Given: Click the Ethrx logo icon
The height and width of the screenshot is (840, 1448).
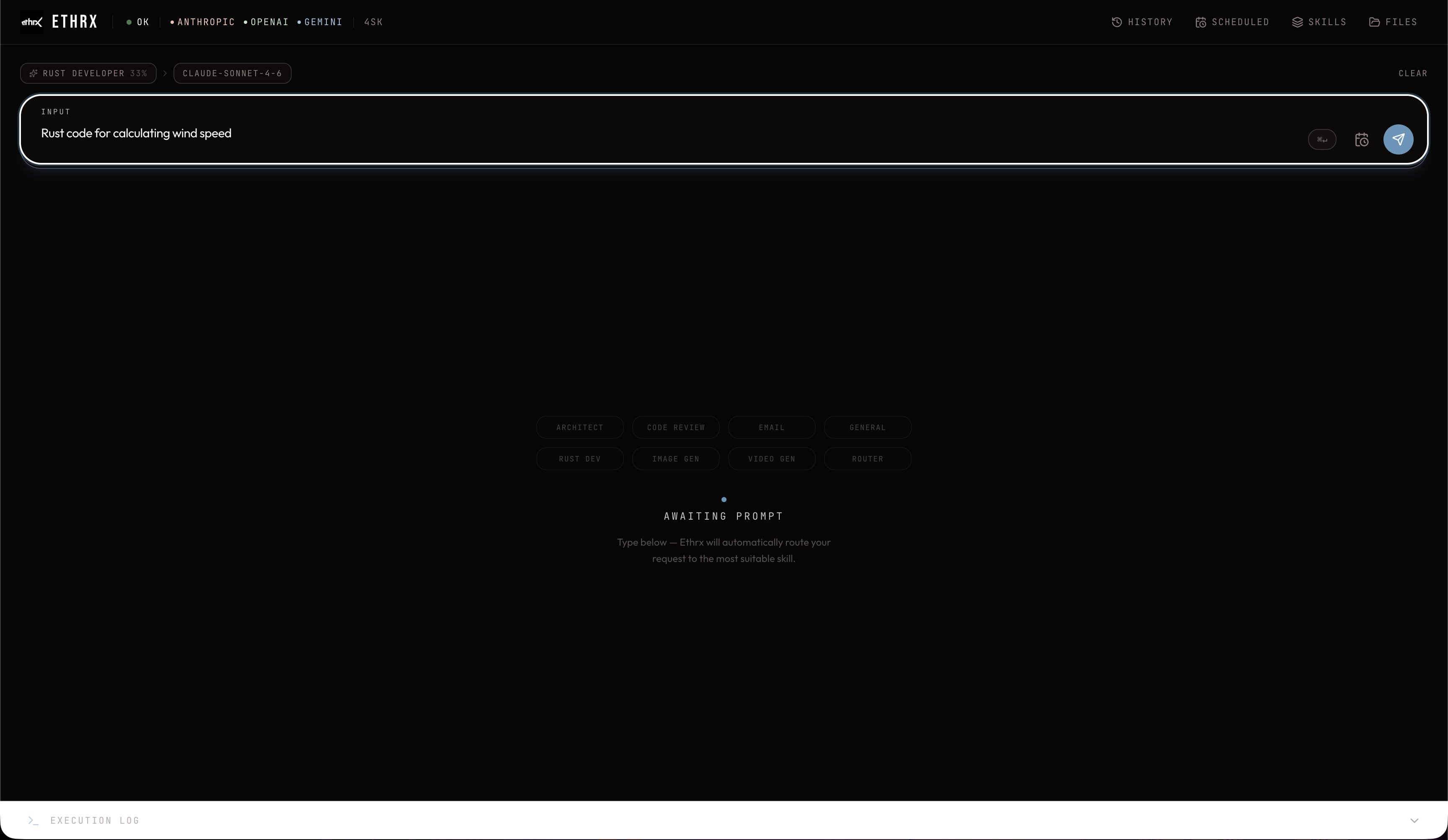Looking at the screenshot, I should coord(31,22).
